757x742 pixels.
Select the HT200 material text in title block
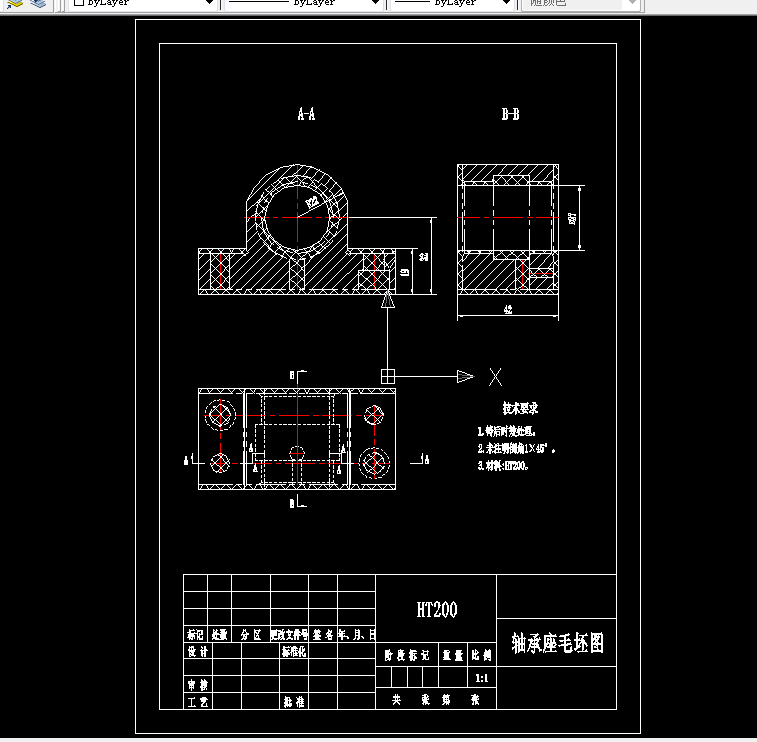(x=436, y=609)
